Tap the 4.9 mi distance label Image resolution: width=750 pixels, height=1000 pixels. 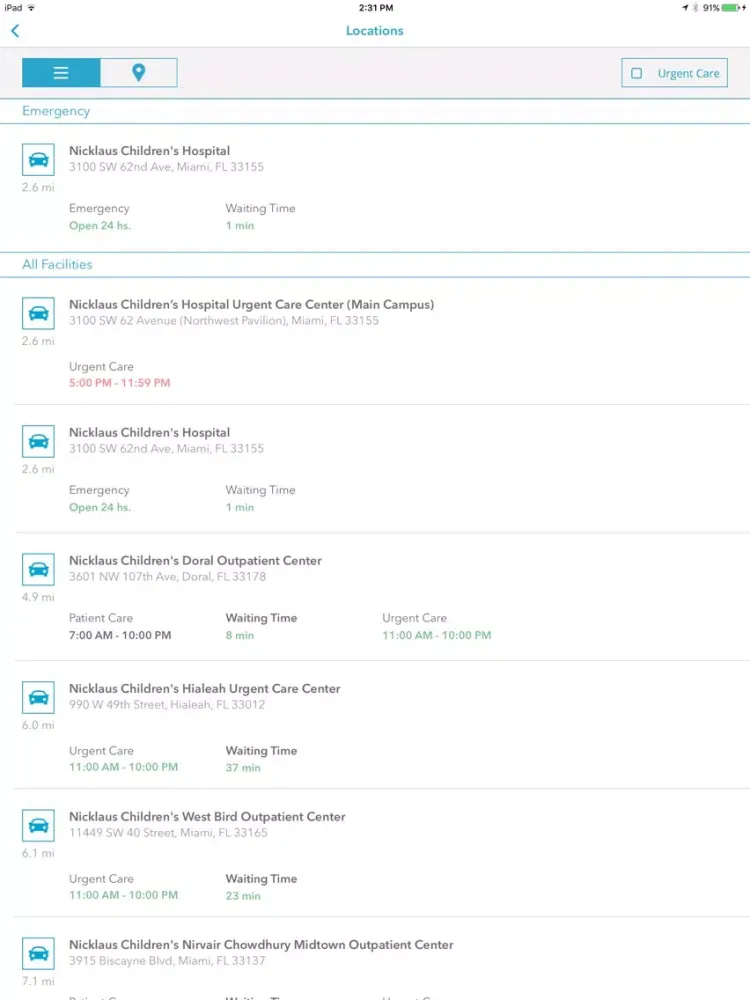38,598
